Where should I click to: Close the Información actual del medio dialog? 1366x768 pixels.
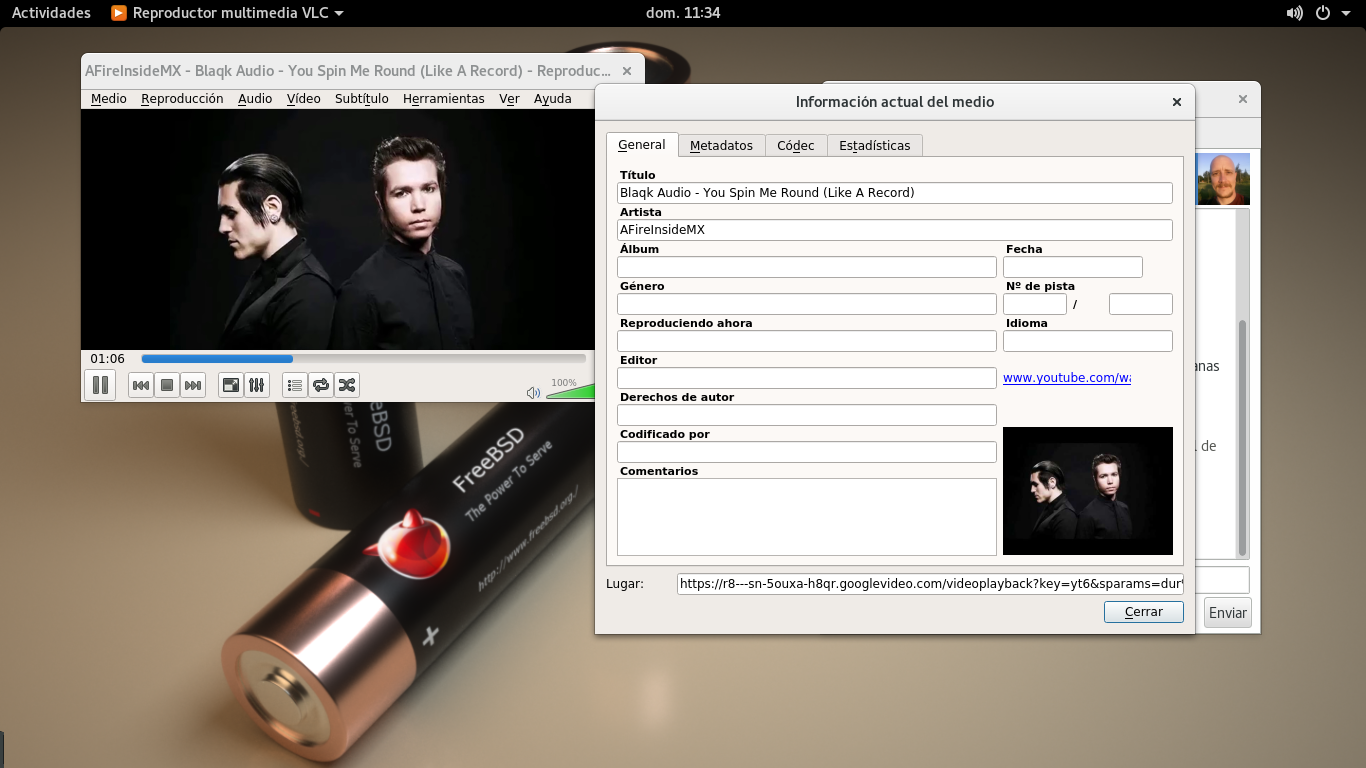pos(1177,102)
